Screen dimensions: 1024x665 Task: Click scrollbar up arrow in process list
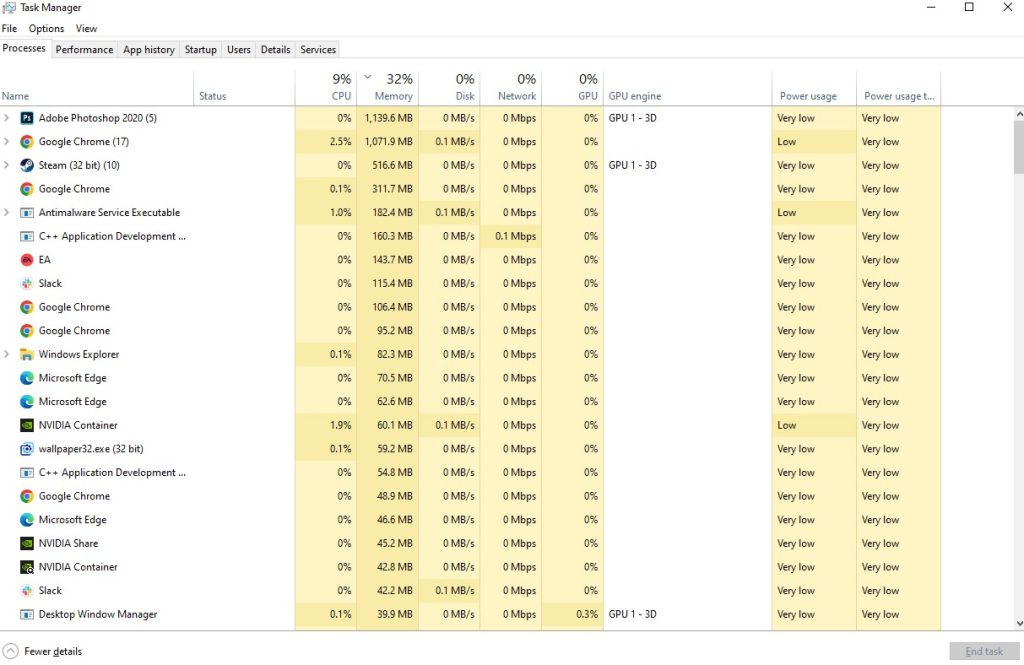tap(1019, 114)
